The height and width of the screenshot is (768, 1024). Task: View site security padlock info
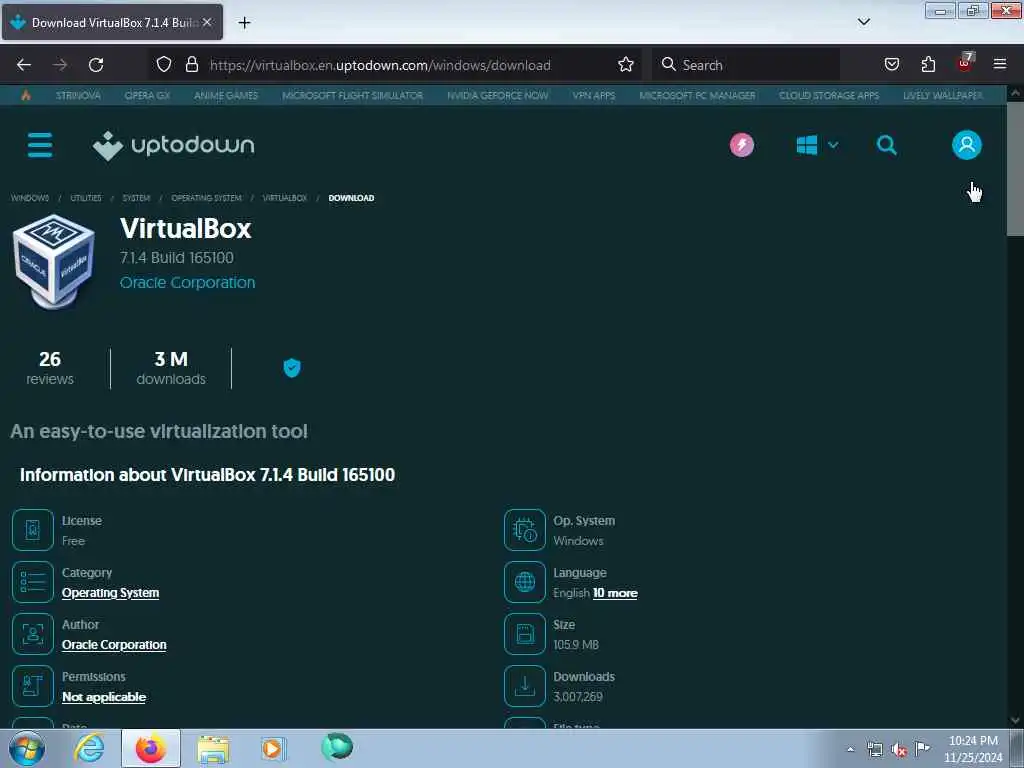(x=191, y=64)
